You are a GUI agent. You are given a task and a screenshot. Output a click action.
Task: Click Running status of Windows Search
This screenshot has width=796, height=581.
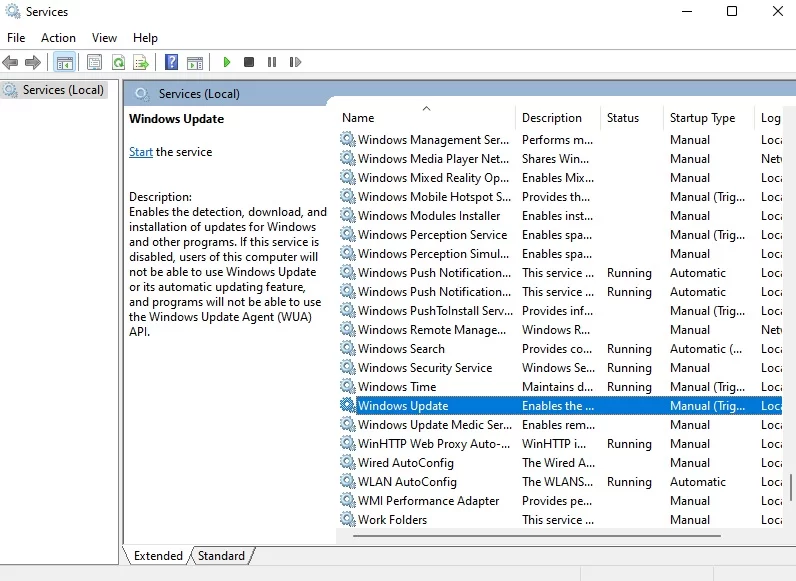[629, 349]
